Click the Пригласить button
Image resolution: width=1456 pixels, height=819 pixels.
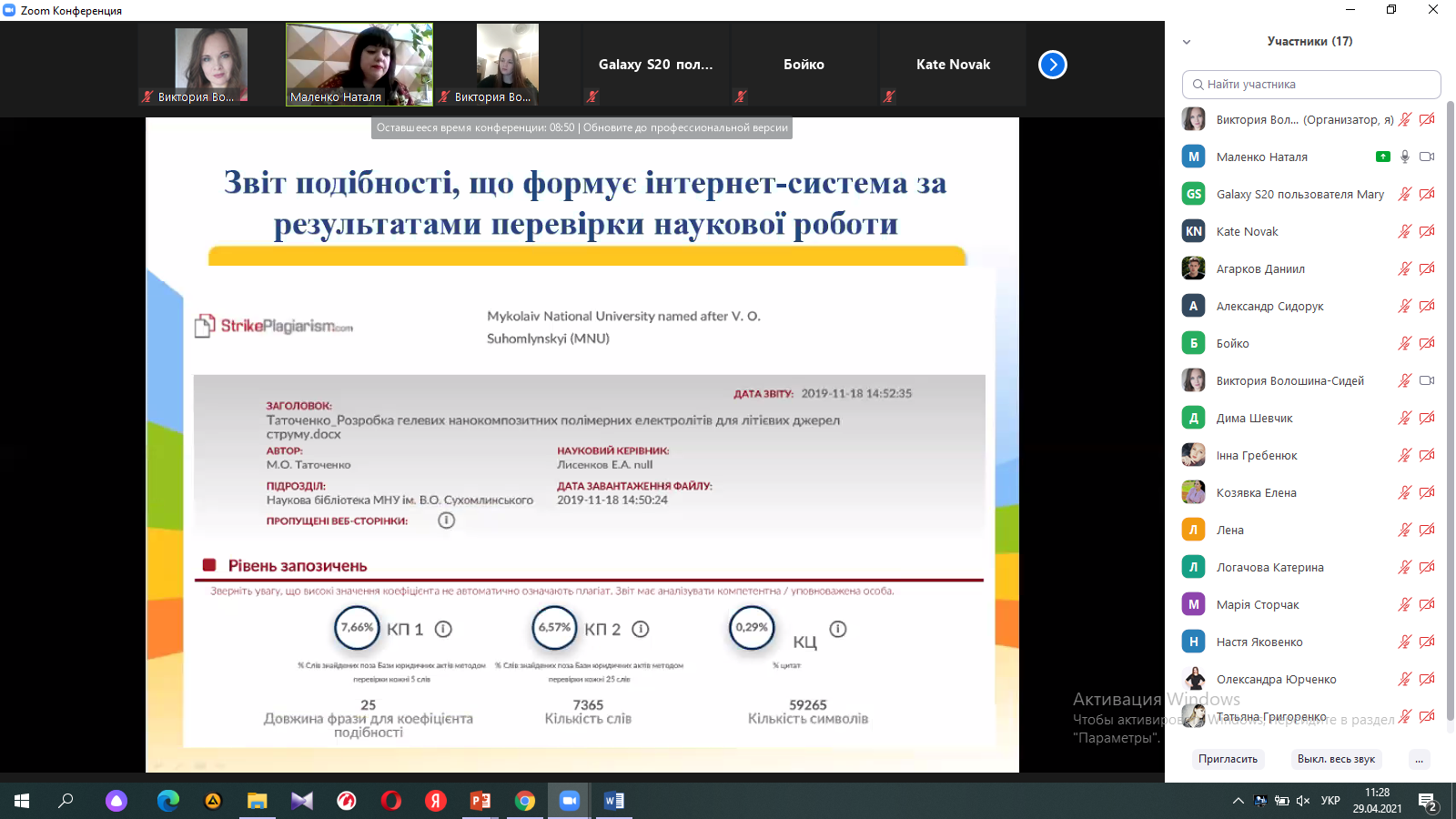(x=1228, y=759)
